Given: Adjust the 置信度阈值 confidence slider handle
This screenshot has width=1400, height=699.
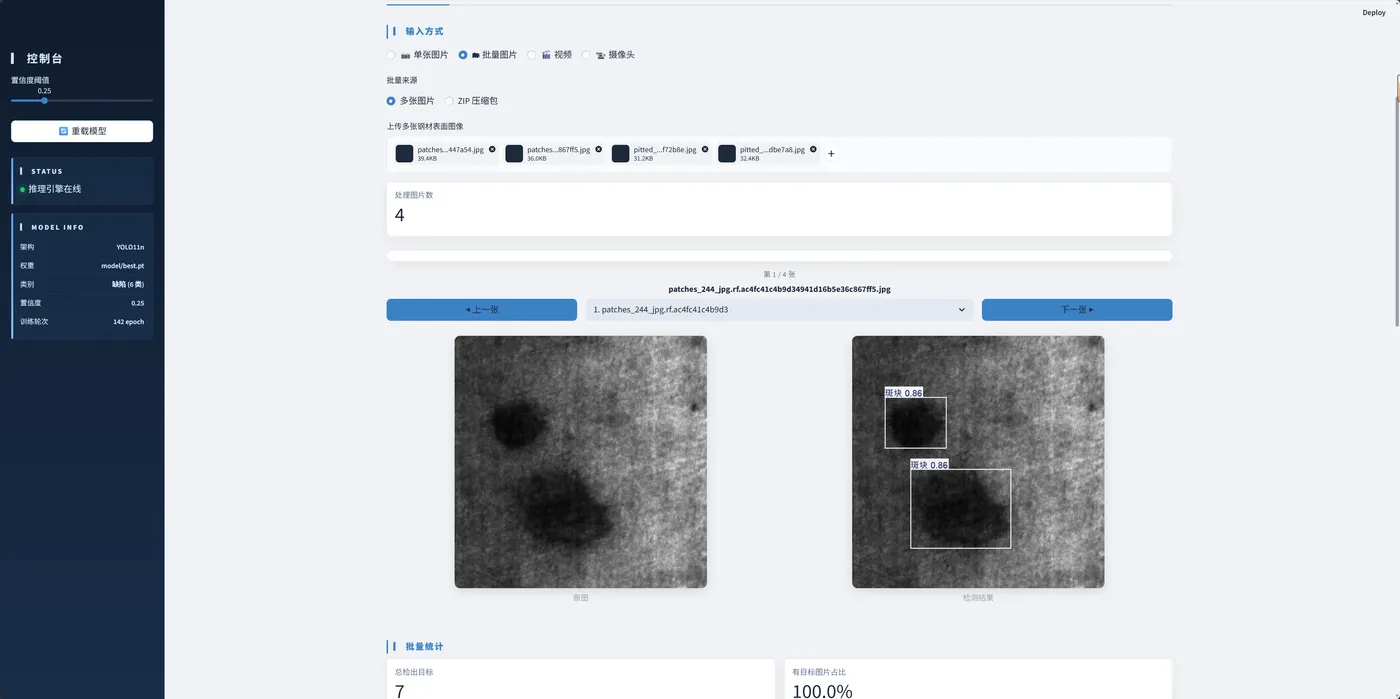Looking at the screenshot, I should click(44, 100).
